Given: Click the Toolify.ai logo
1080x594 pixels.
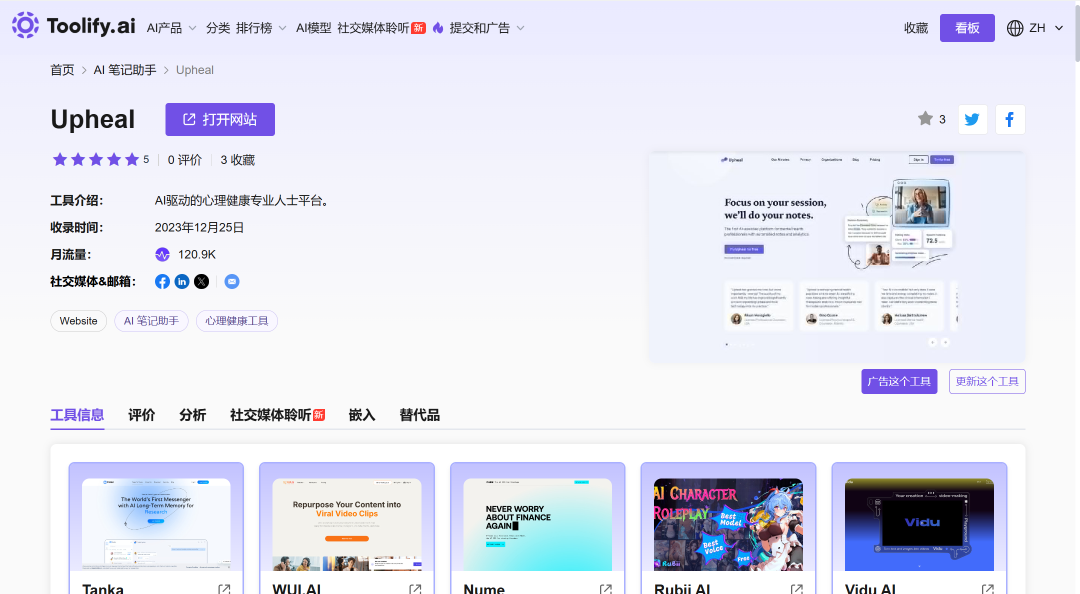Looking at the screenshot, I should pyautogui.click(x=74, y=26).
